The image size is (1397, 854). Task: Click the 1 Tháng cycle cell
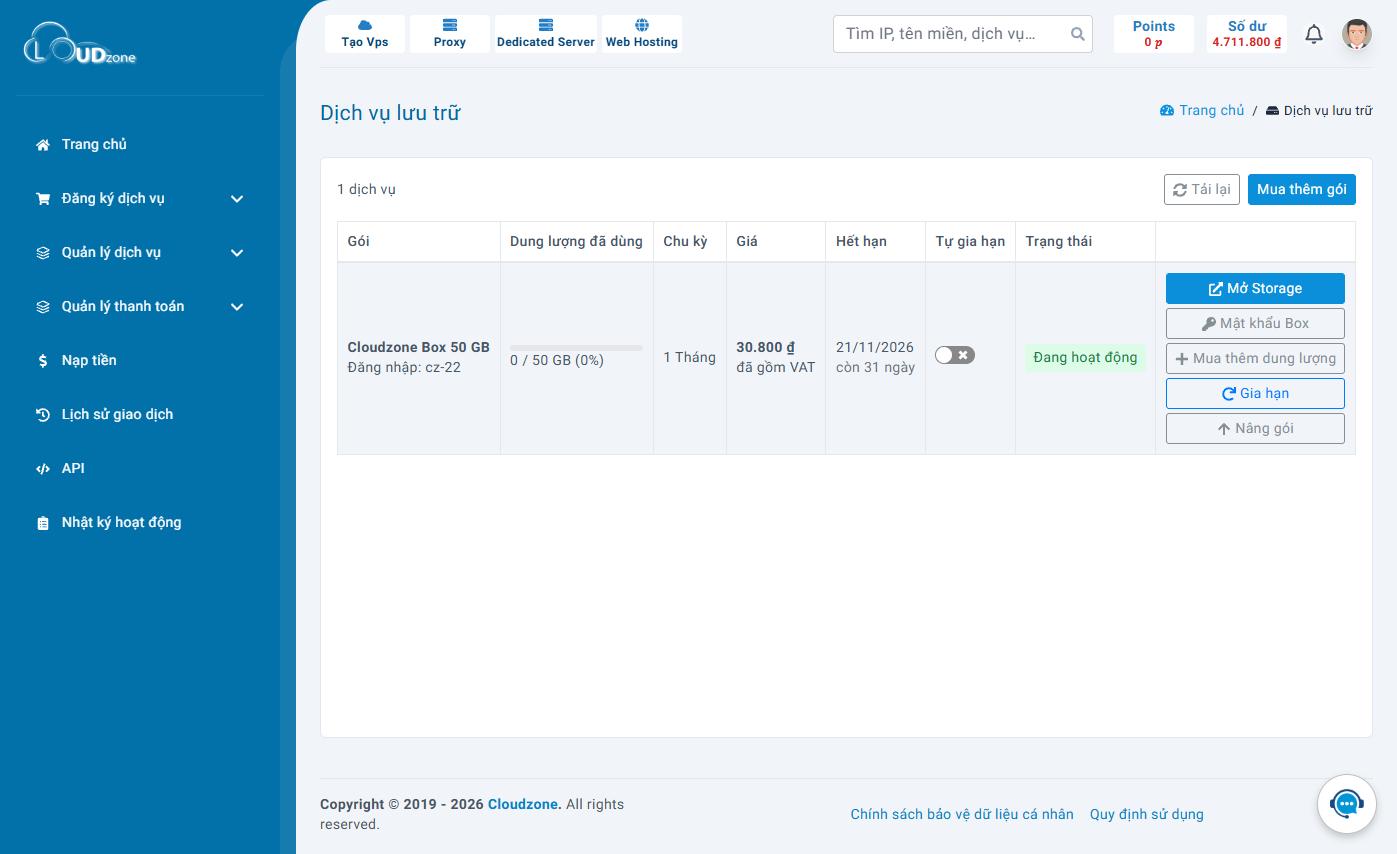pos(690,357)
